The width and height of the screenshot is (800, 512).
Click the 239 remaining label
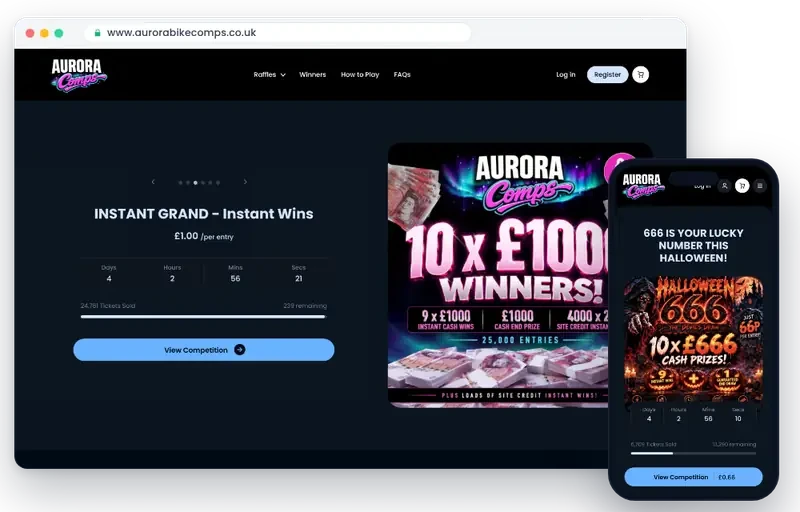305,305
